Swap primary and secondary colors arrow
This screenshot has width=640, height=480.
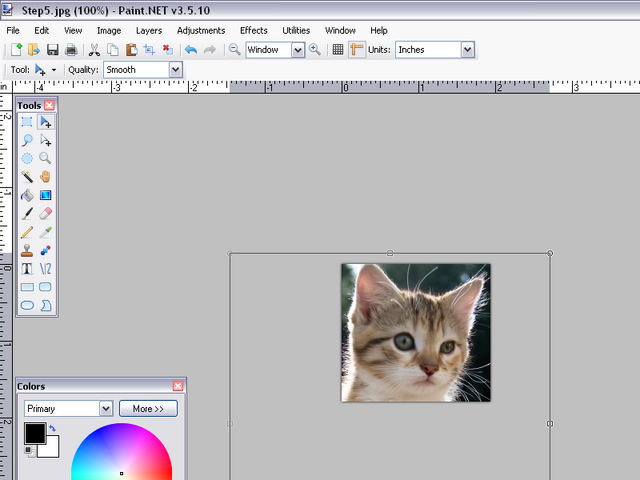pos(52,428)
